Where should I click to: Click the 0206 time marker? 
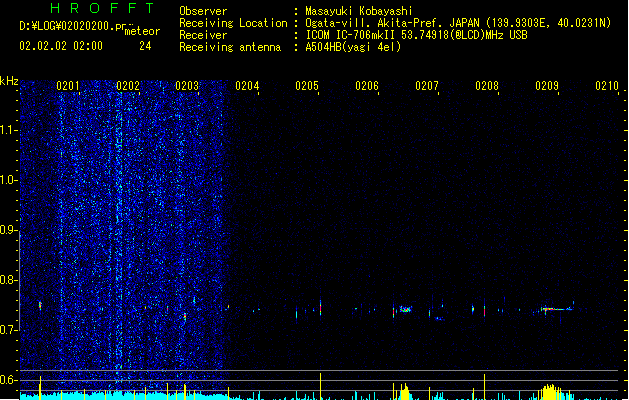[367, 86]
